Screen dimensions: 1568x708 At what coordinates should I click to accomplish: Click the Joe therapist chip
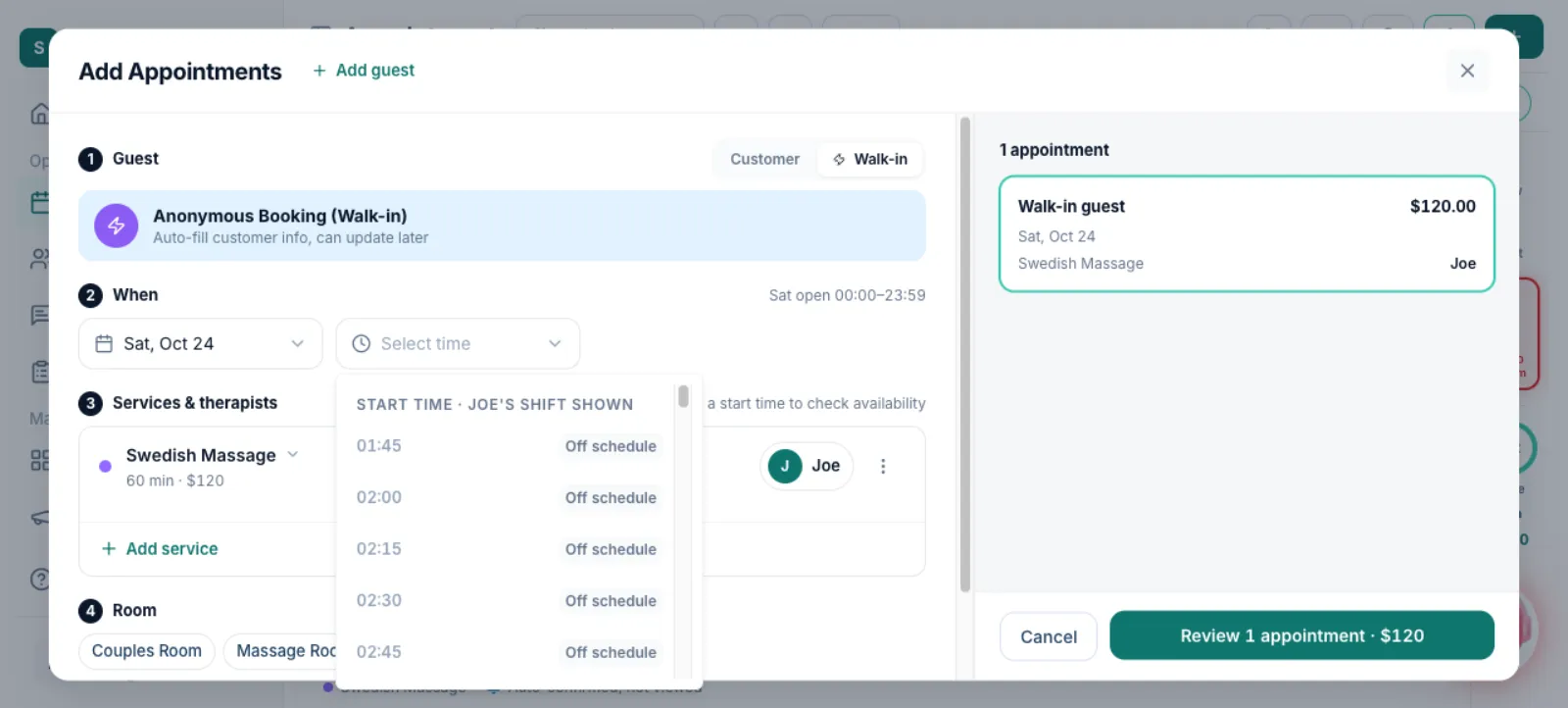click(806, 466)
